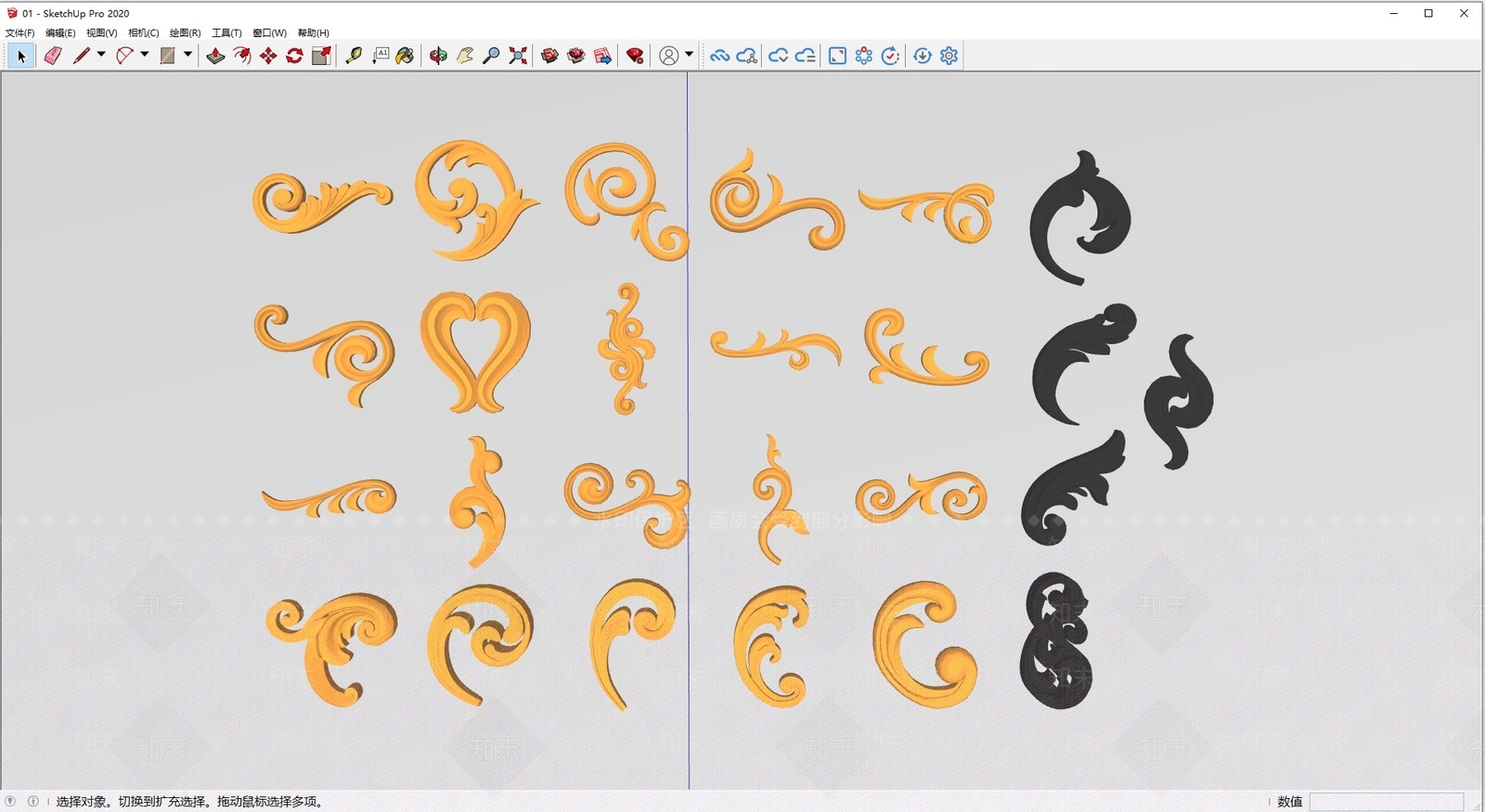Choose the Orbit camera tool
The width and height of the screenshot is (1485, 812).
(438, 56)
